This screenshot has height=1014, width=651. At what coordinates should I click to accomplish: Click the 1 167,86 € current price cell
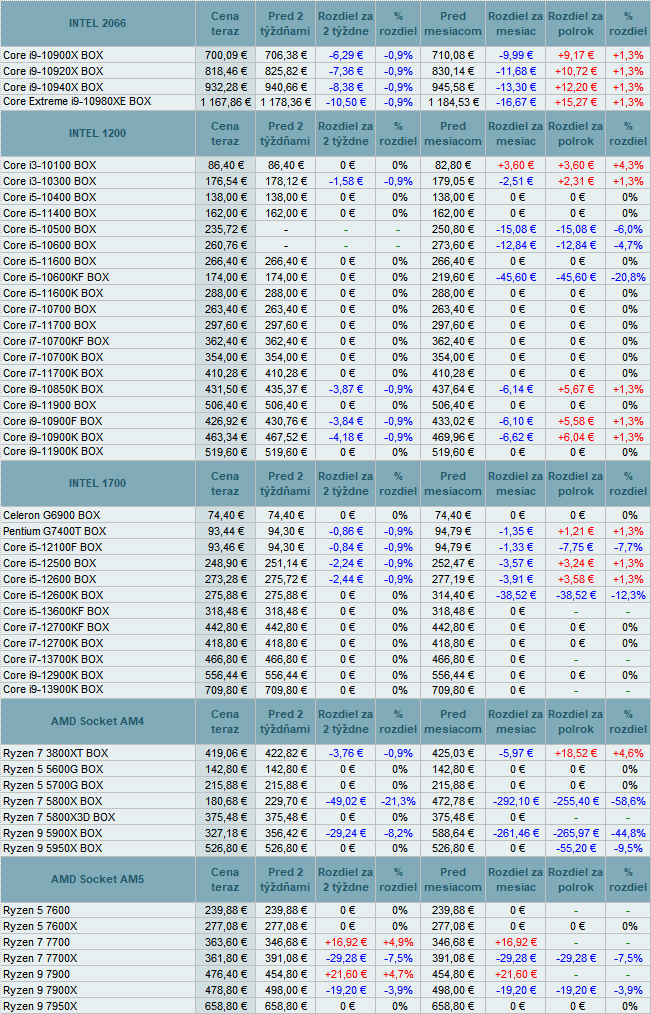point(225,102)
